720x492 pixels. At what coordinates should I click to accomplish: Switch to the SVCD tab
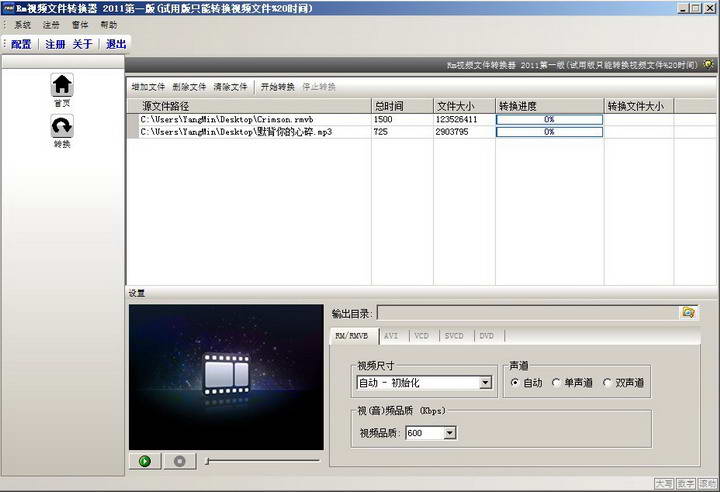tap(454, 336)
